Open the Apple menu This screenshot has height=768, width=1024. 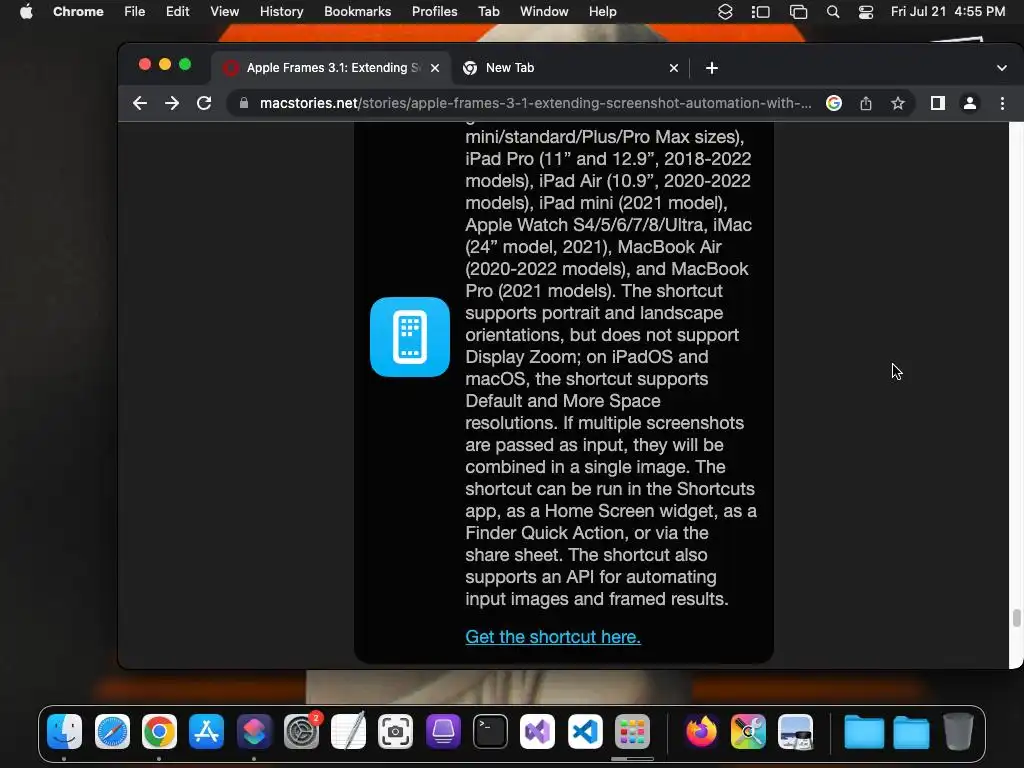(26, 12)
